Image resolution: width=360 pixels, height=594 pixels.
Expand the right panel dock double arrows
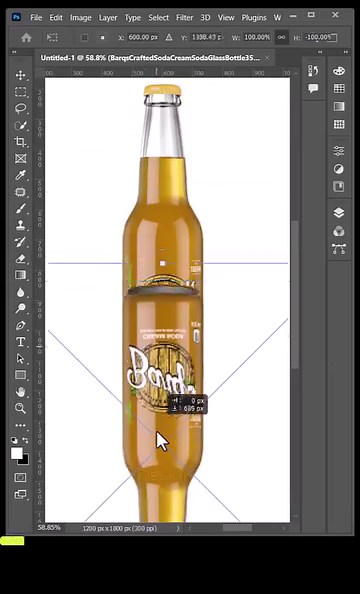click(346, 52)
